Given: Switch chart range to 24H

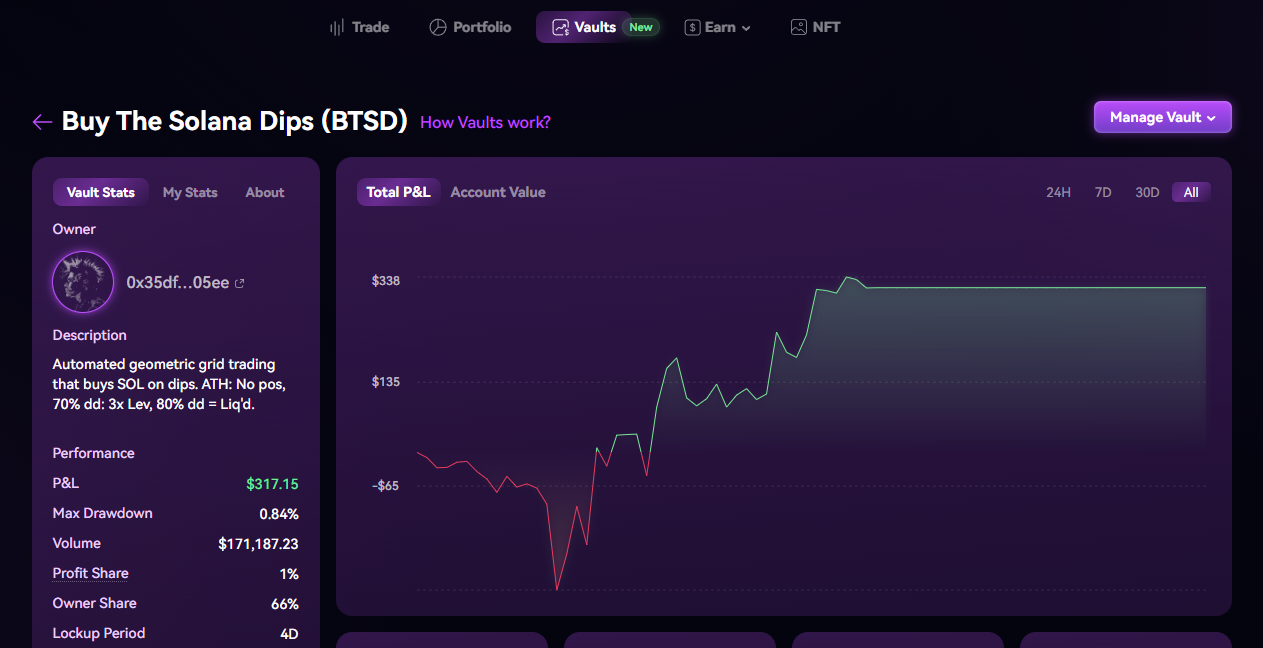Looking at the screenshot, I should click(x=1058, y=192).
